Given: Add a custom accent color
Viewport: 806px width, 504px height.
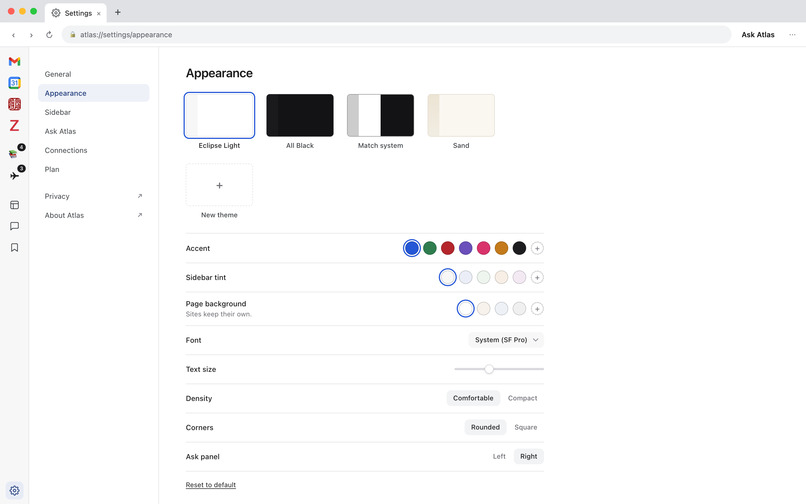Looking at the screenshot, I should [537, 248].
